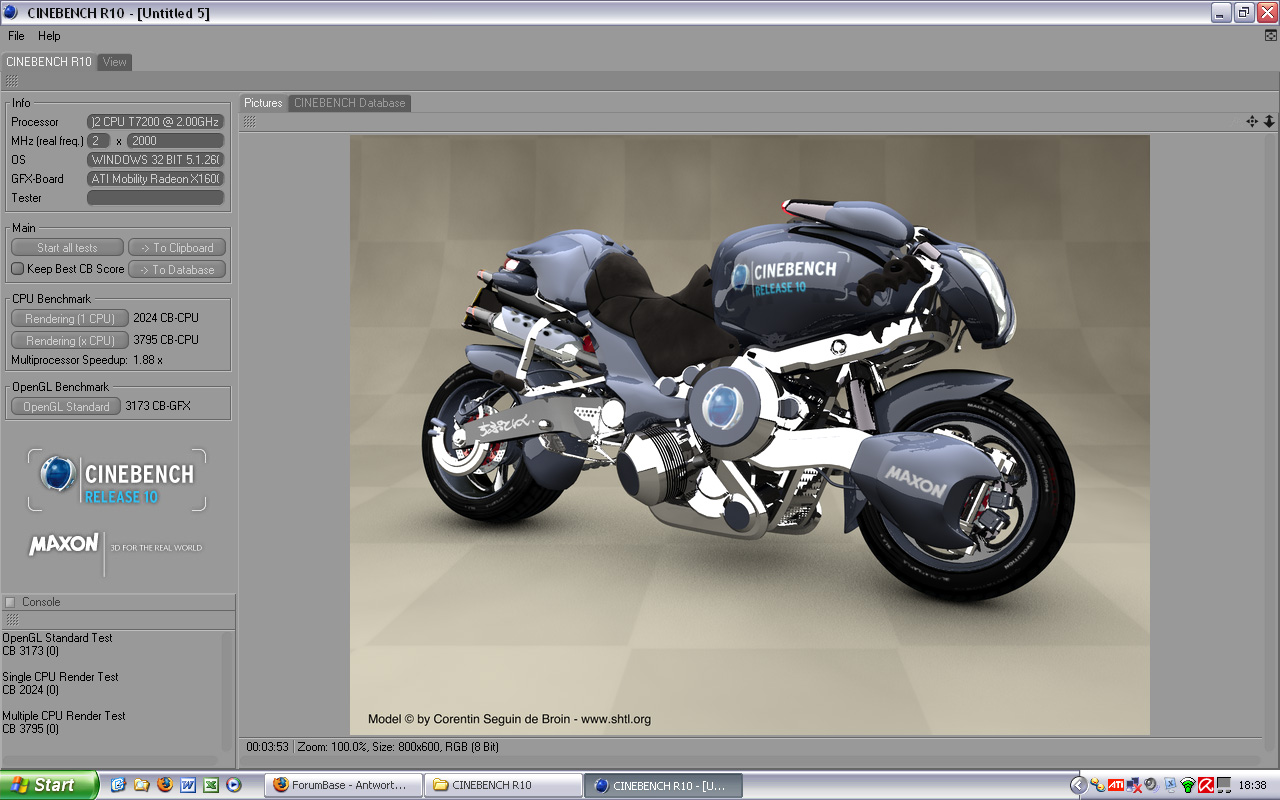Click the Windows Start button
Image resolution: width=1280 pixels, height=800 pixels.
(49, 785)
